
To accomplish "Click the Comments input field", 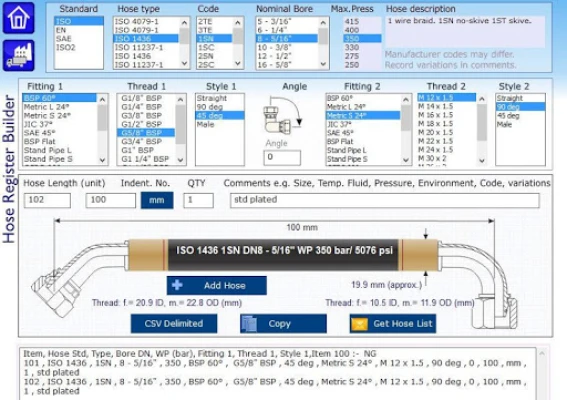I will click(x=385, y=200).
